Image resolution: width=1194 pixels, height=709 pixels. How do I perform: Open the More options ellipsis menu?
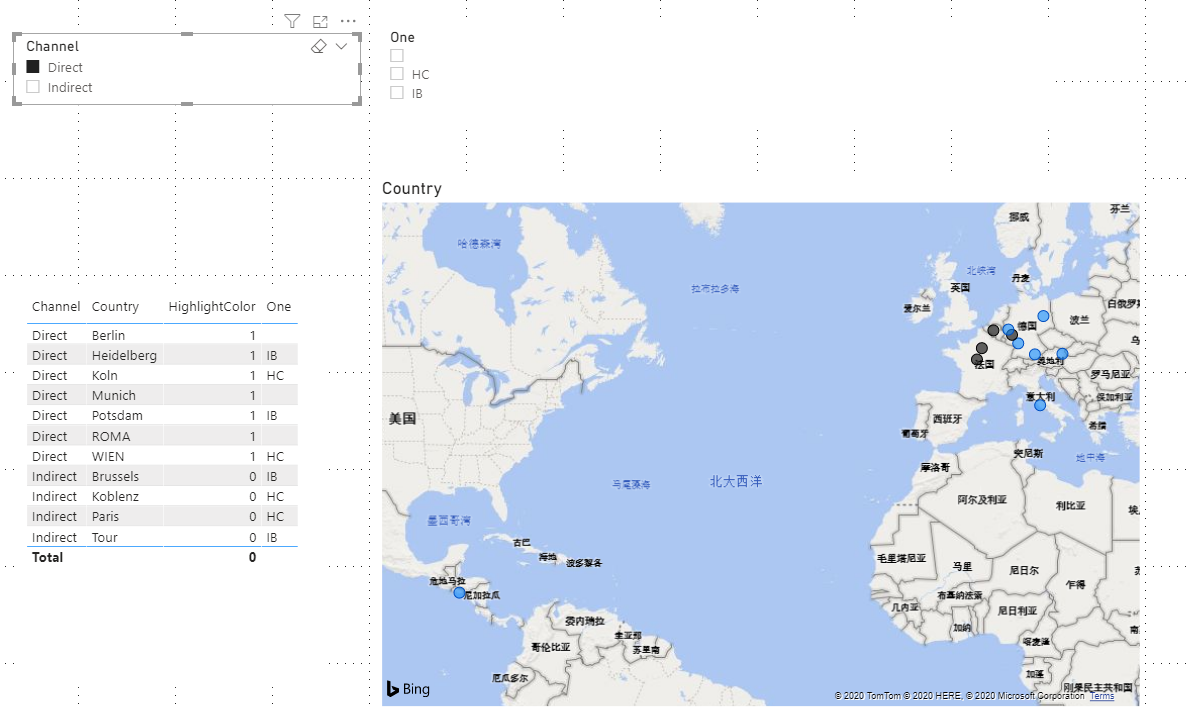(348, 21)
